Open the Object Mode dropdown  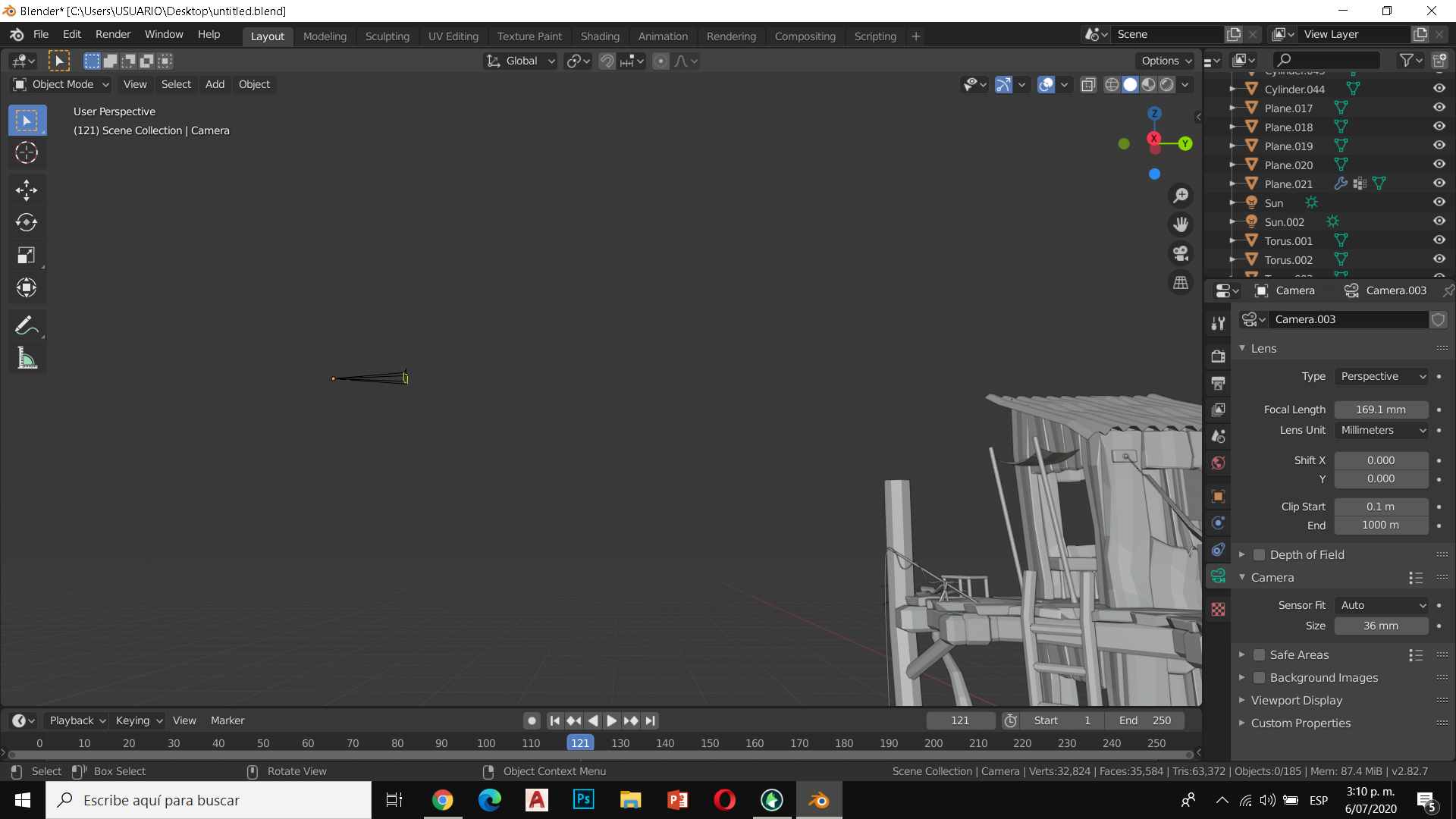click(61, 84)
